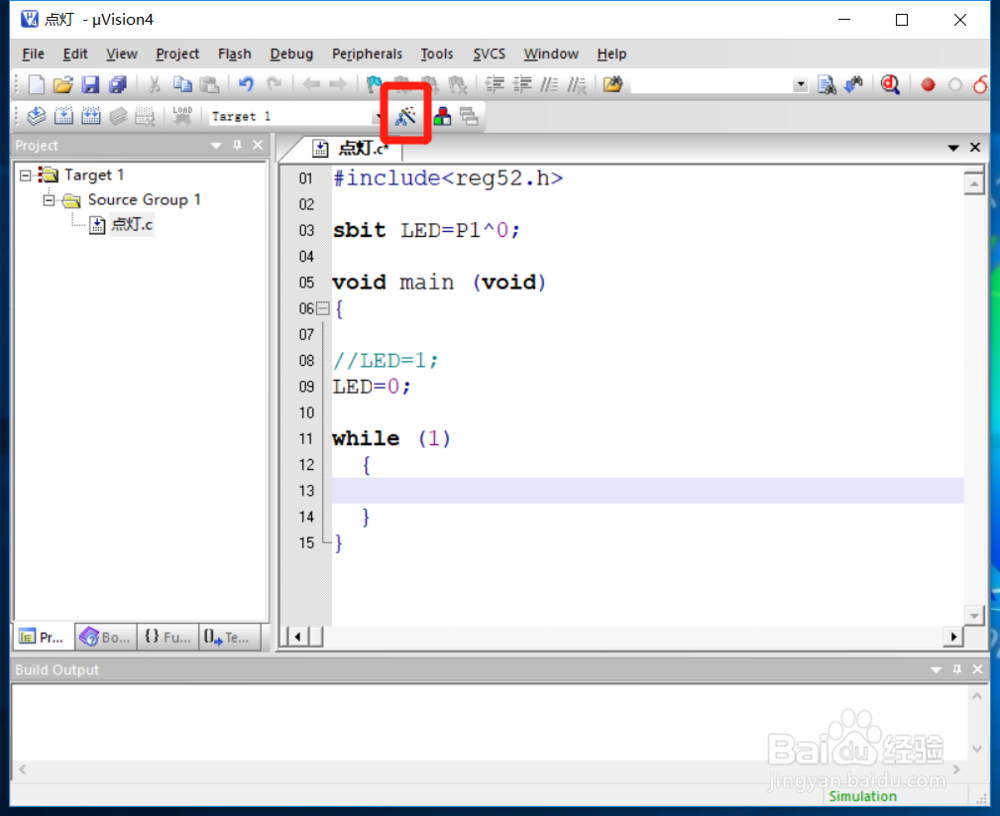
Task: Close the editor document tab area
Action: coord(975,147)
